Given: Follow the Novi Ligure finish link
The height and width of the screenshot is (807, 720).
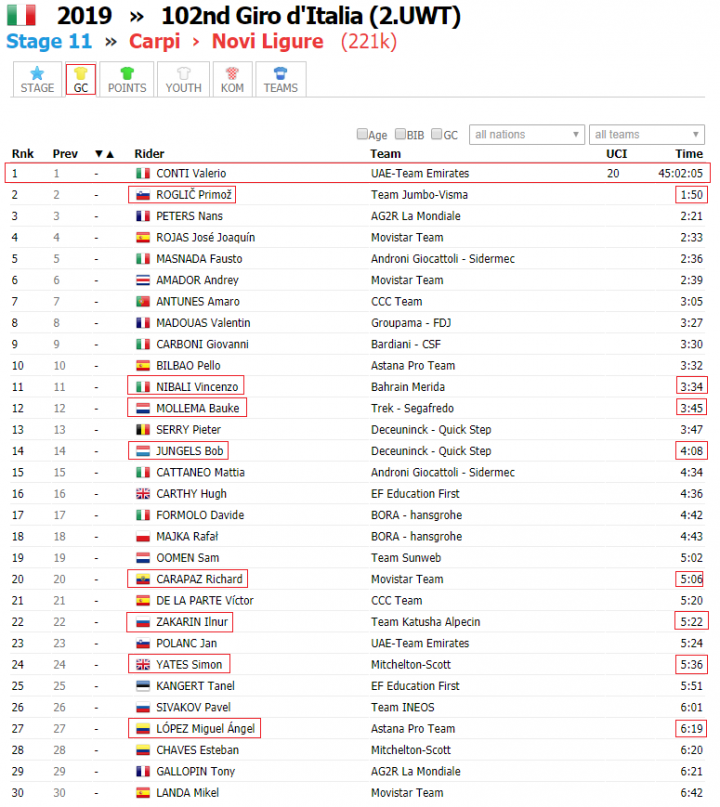Looking at the screenshot, I should click(x=268, y=41).
